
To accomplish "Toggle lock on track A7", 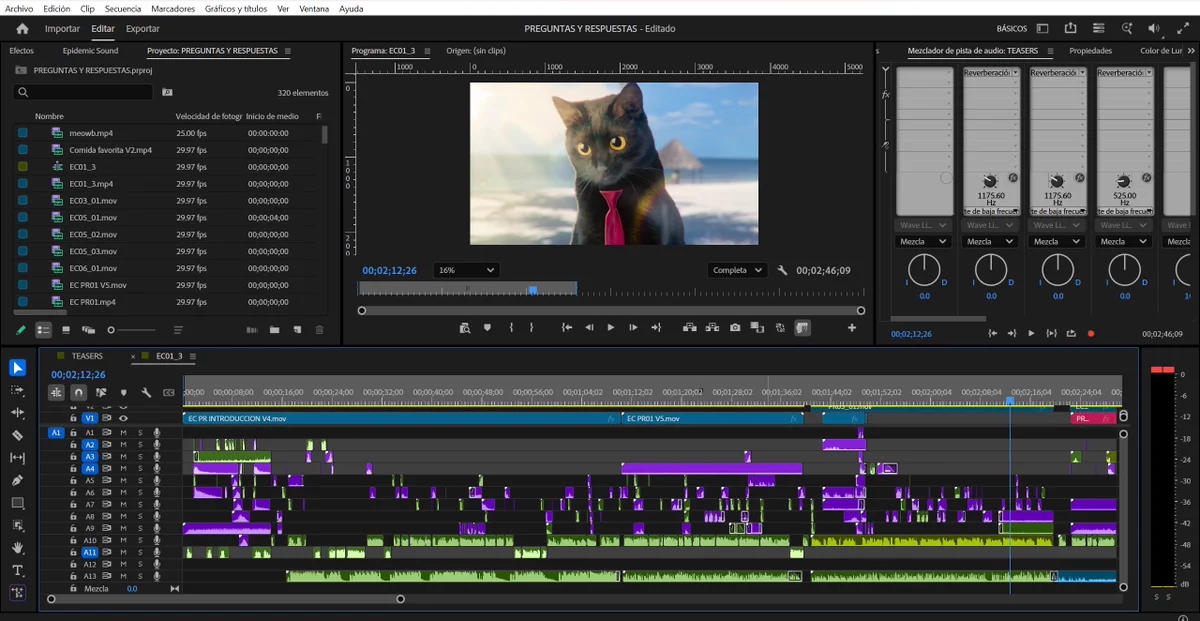I will pyautogui.click(x=73, y=505).
